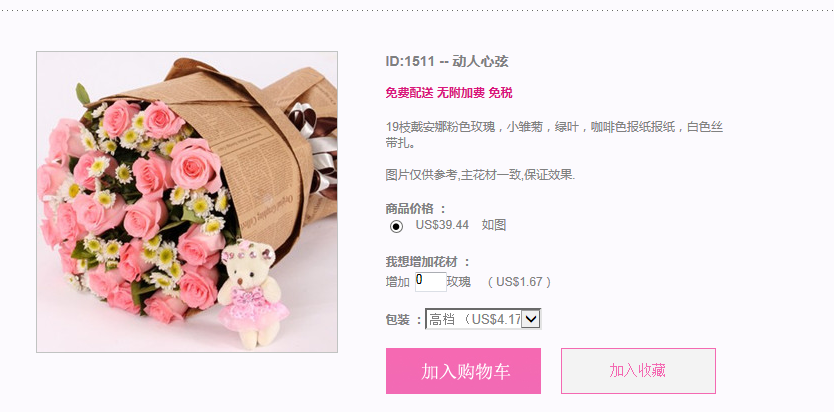Click the 如图 option label

494,225
